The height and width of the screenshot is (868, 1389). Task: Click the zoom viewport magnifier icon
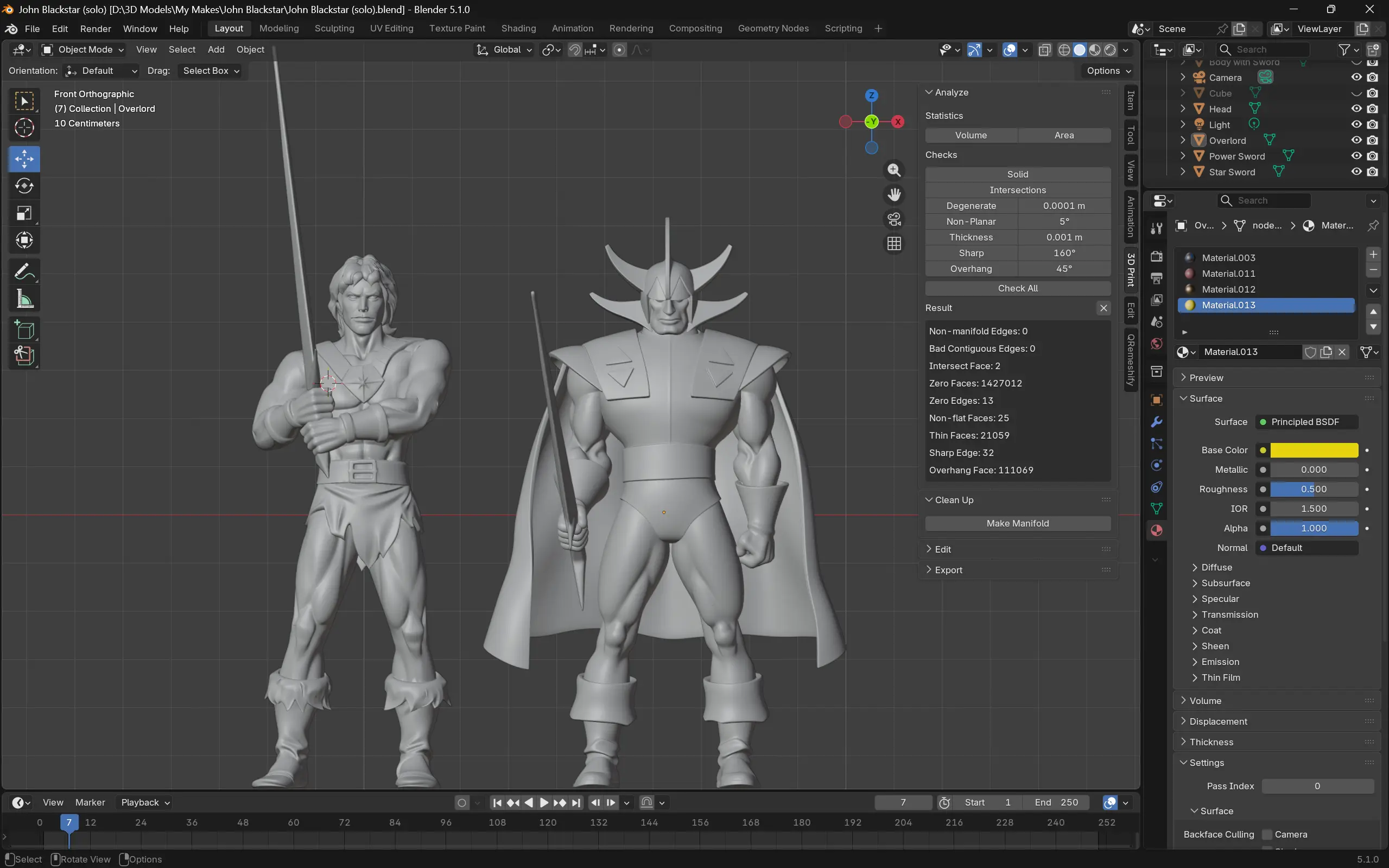893,170
